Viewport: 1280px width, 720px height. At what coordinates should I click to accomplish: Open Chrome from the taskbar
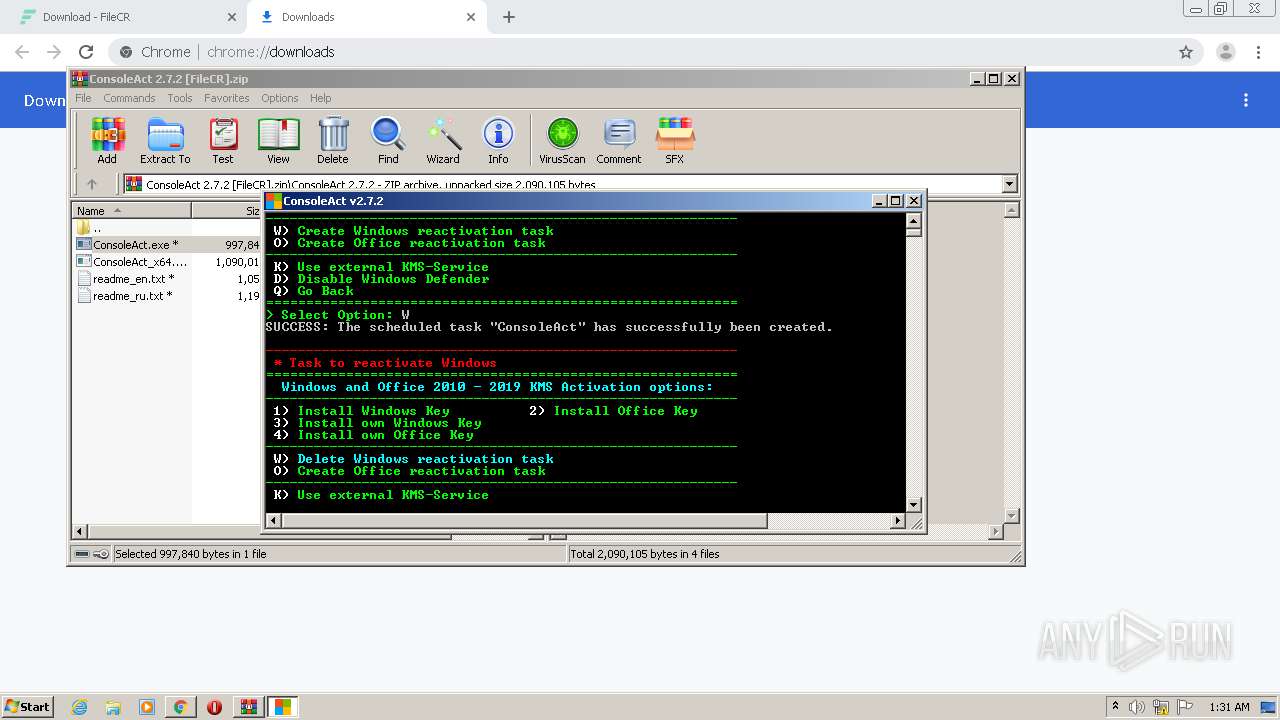(x=180, y=707)
